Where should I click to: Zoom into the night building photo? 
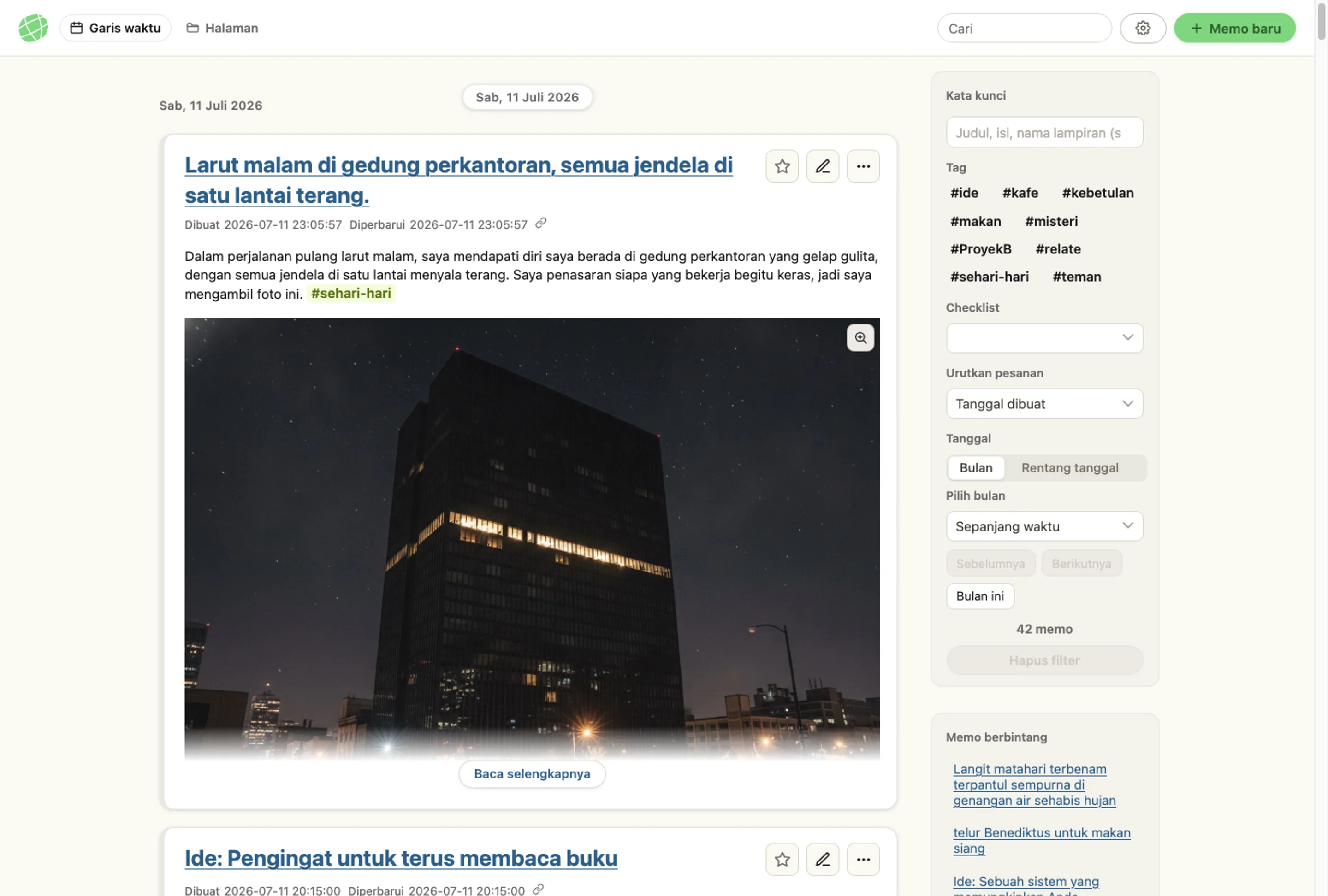[860, 337]
